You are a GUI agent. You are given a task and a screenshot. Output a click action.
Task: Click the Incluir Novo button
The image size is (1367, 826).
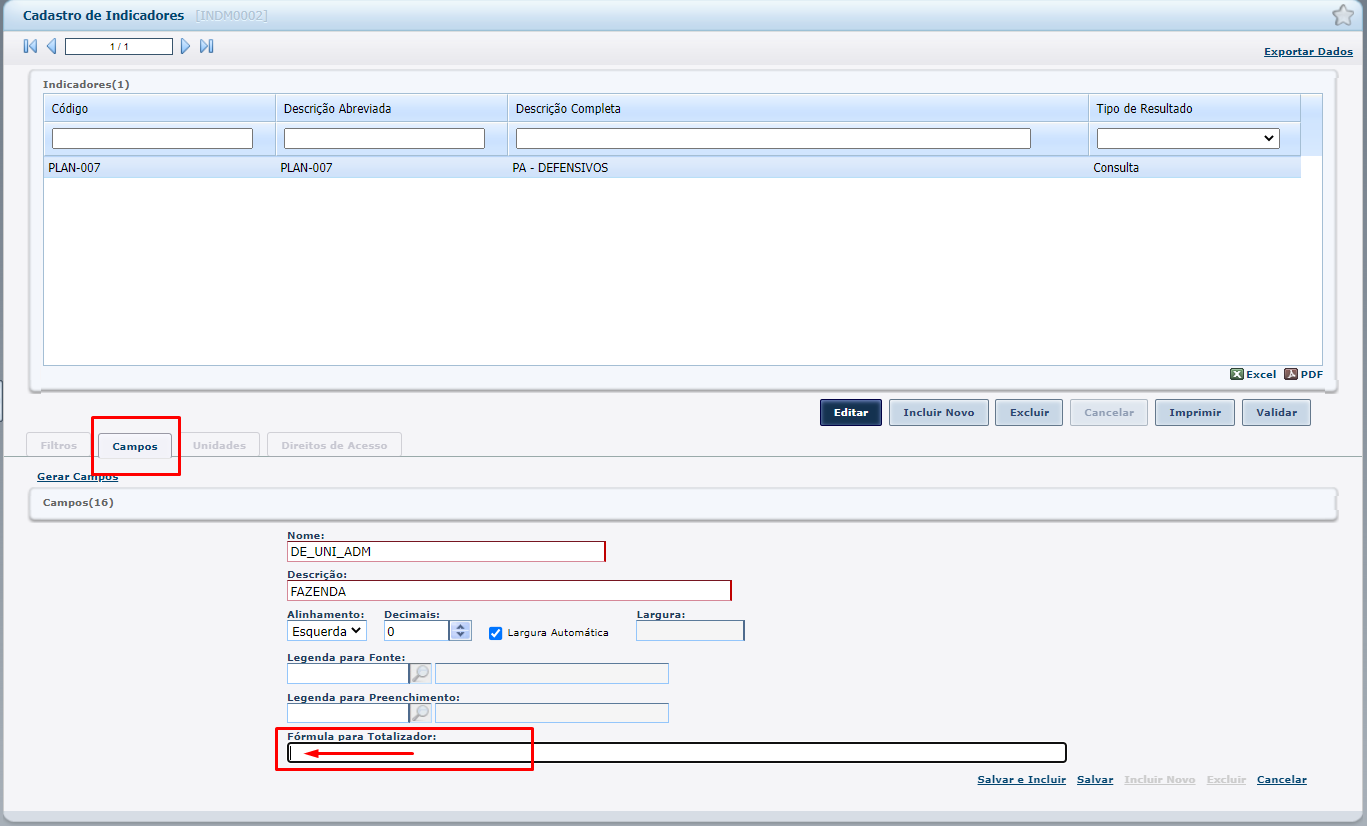938,412
